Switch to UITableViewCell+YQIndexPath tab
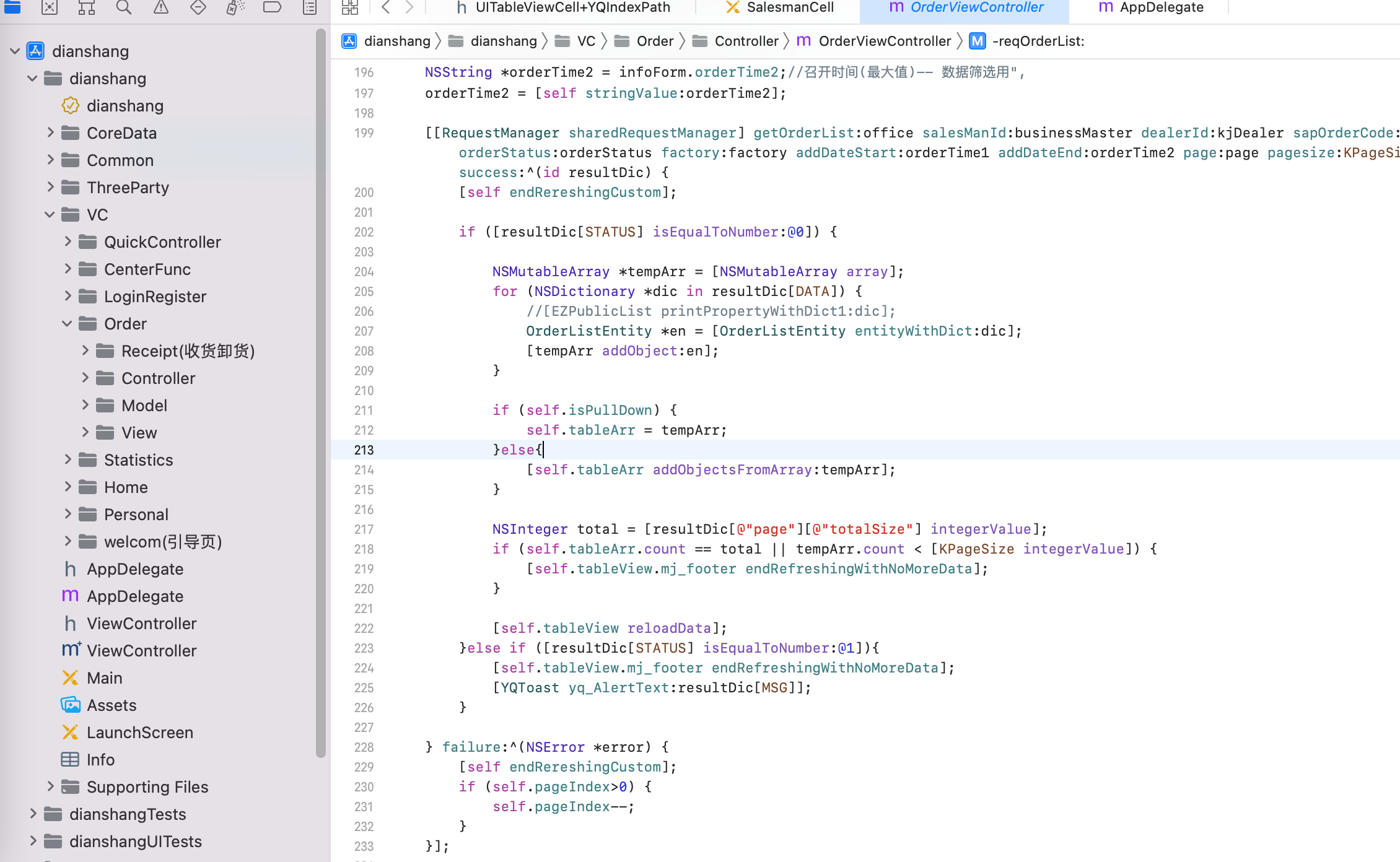The height and width of the screenshot is (862, 1400). click(562, 7)
